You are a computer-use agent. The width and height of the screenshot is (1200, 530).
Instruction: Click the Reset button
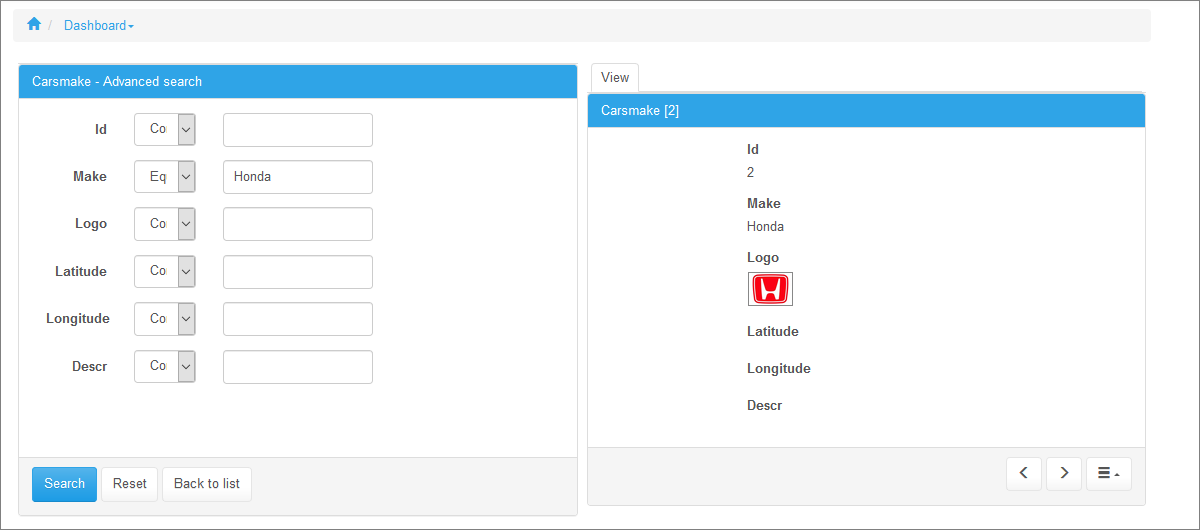point(130,484)
